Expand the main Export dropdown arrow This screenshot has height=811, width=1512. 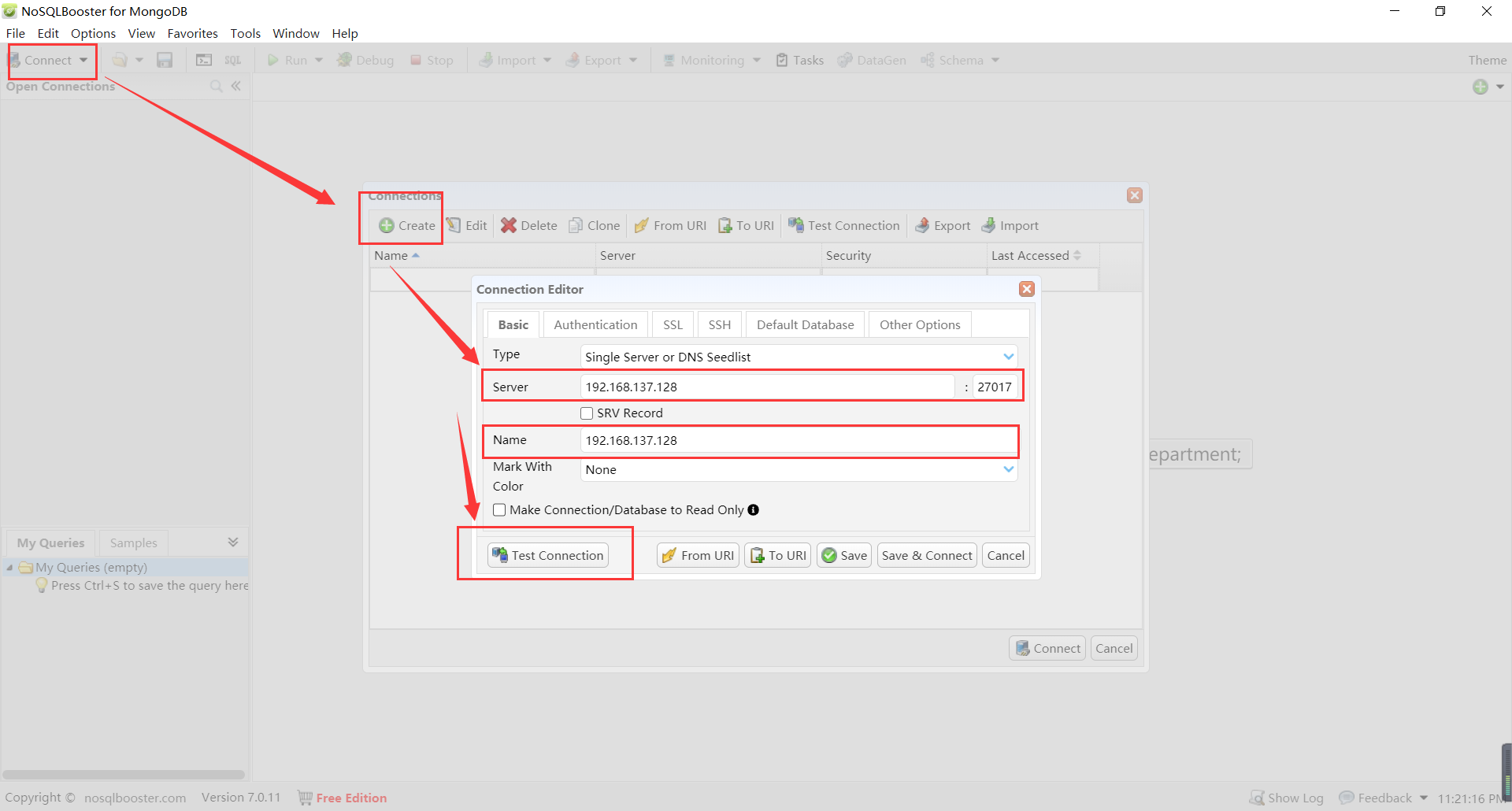click(x=633, y=60)
